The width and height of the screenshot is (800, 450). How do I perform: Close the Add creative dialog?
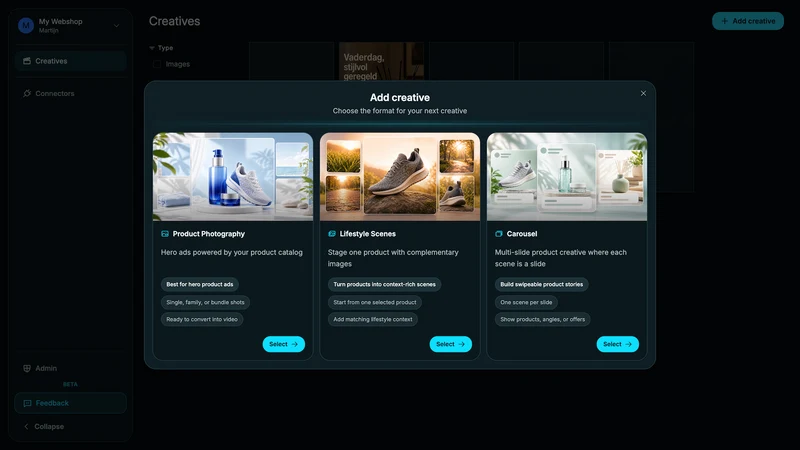[643, 93]
